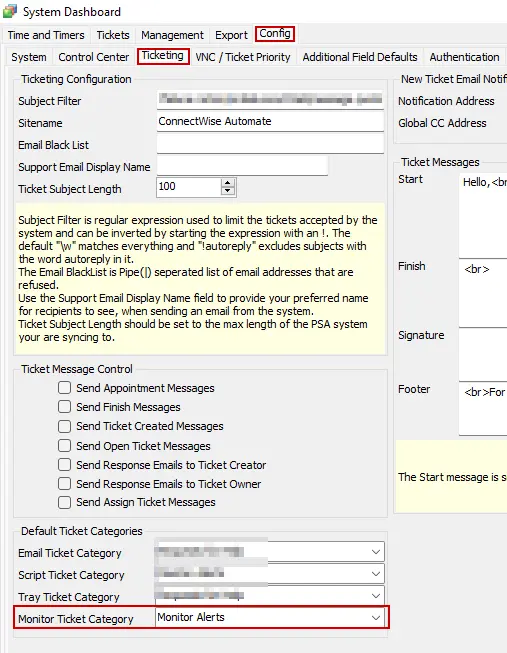Viewport: 507px width, 653px height.
Task: Click the Support Email Display Name field
Action: (242, 166)
